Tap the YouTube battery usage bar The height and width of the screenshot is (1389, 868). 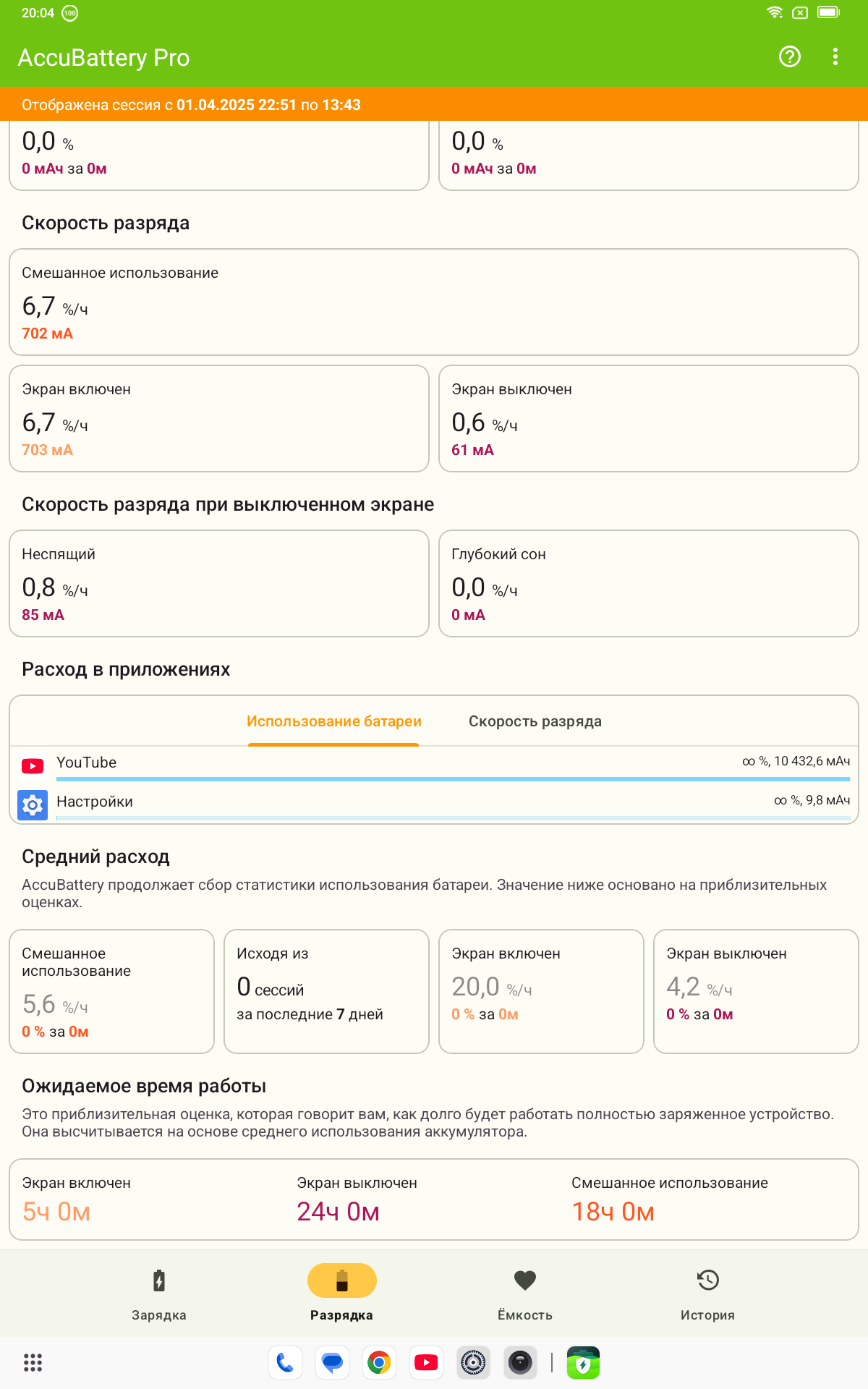pyautogui.click(x=453, y=779)
